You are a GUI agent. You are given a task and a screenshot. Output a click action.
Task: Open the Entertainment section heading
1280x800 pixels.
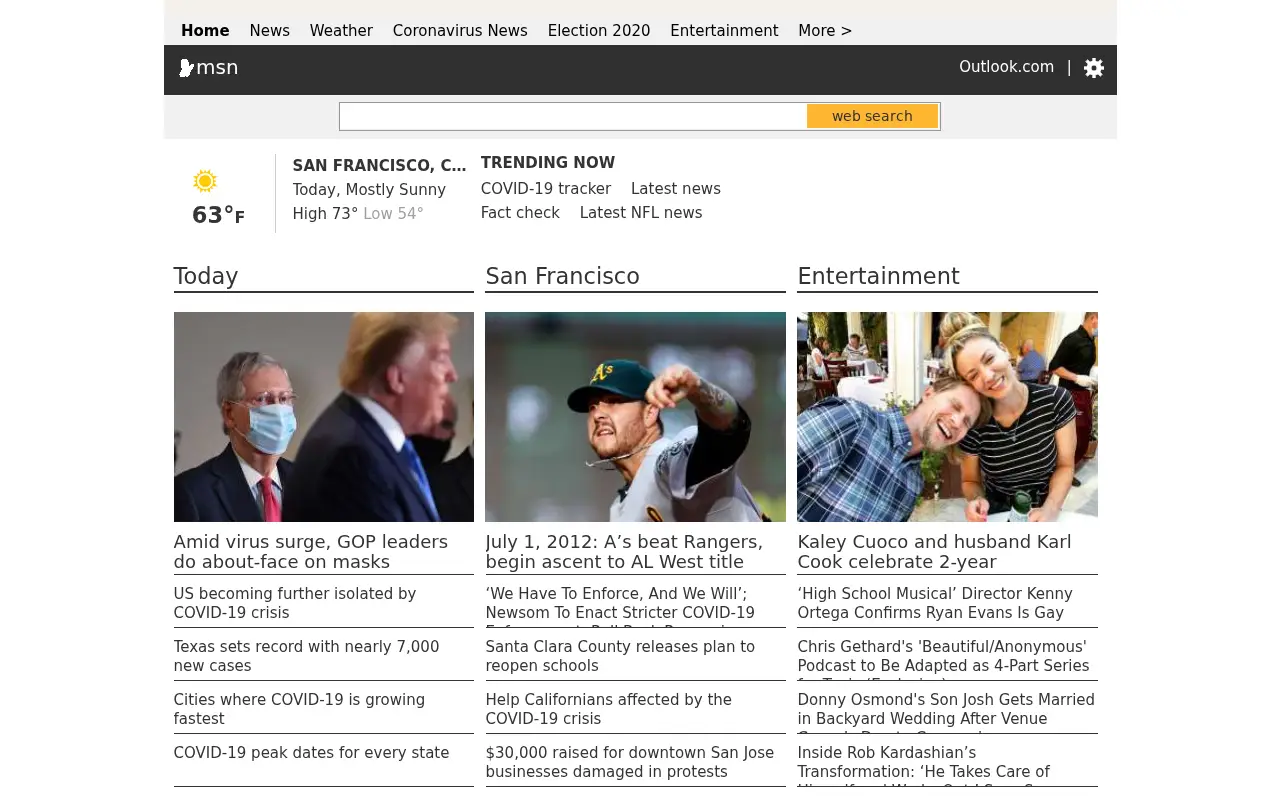(x=879, y=276)
